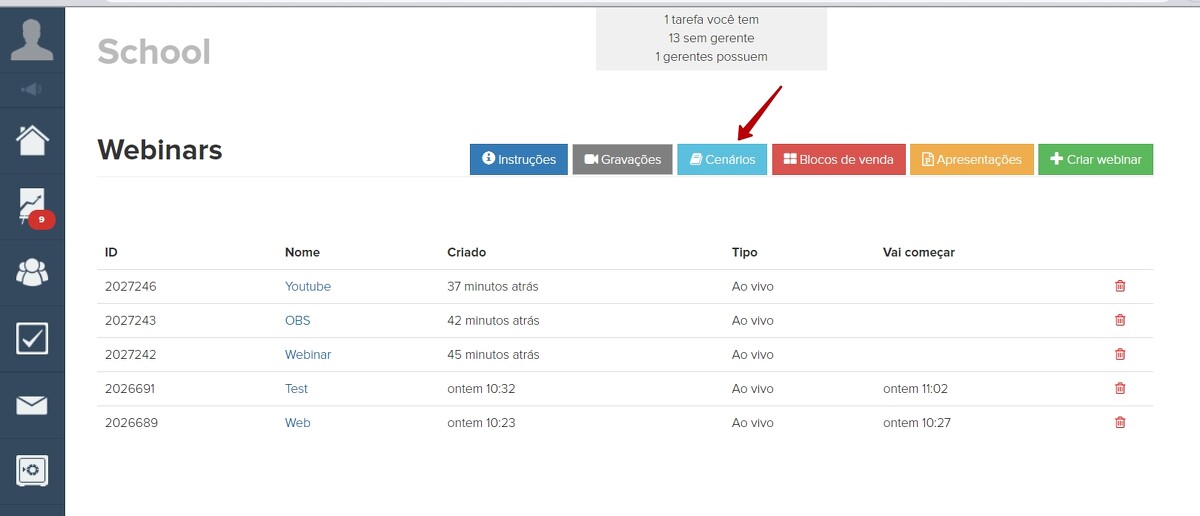Screen dimensions: 1200x516
Task: Open Blocos de venda
Action: click(x=838, y=159)
